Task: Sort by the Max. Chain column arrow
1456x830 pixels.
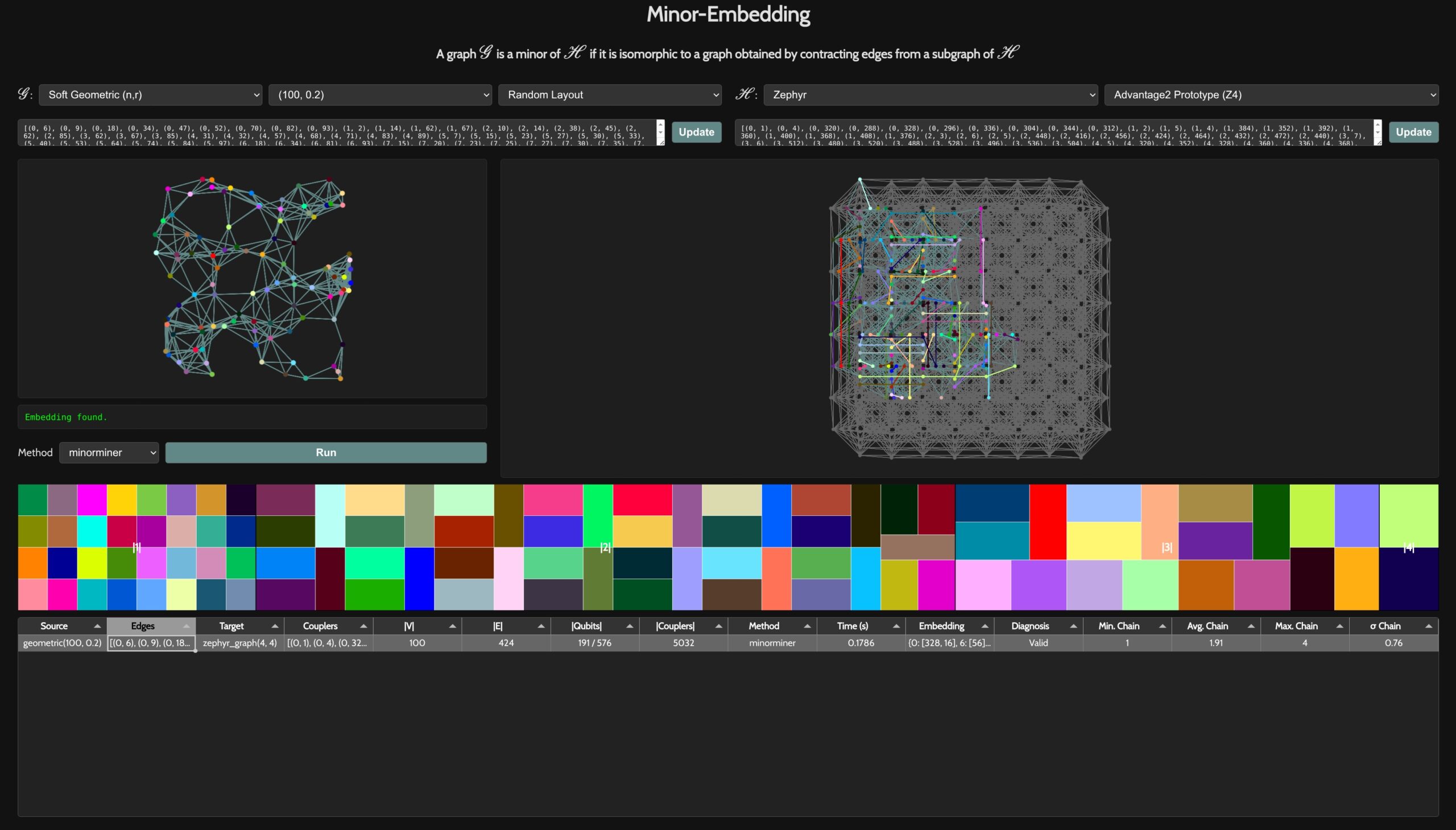Action: click(x=1339, y=626)
